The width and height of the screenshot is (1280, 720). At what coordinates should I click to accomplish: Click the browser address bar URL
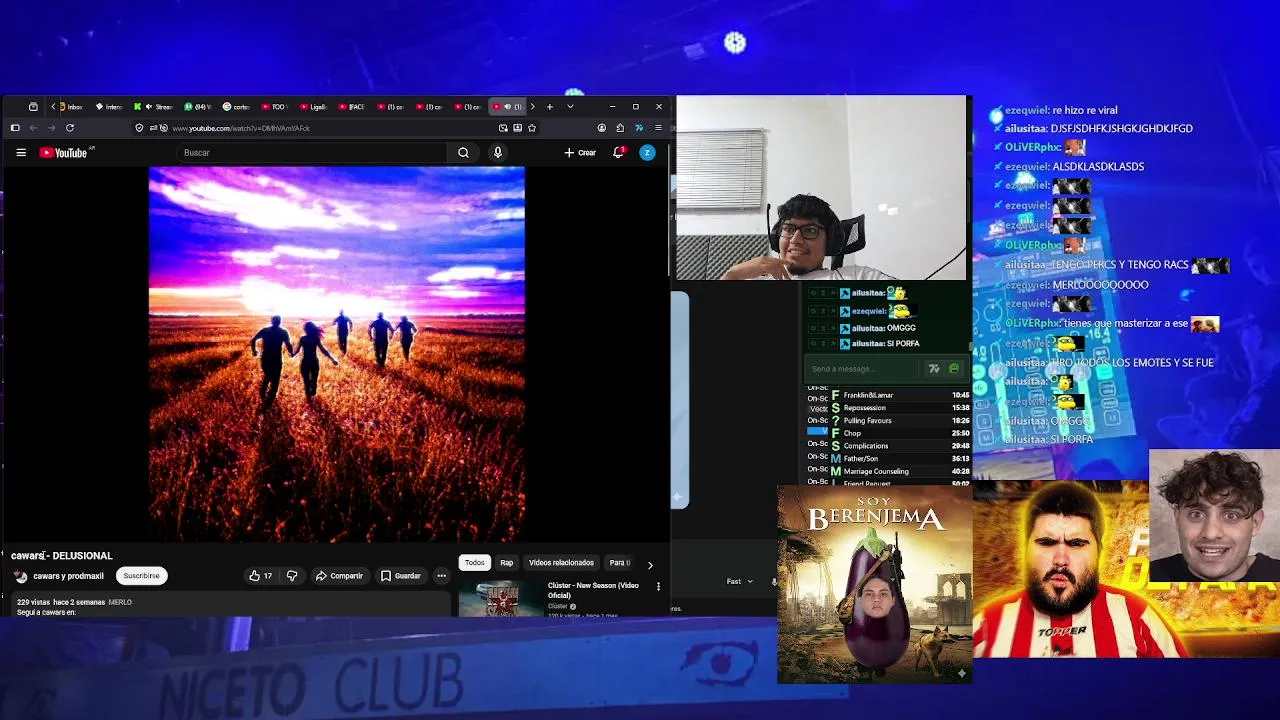click(241, 128)
